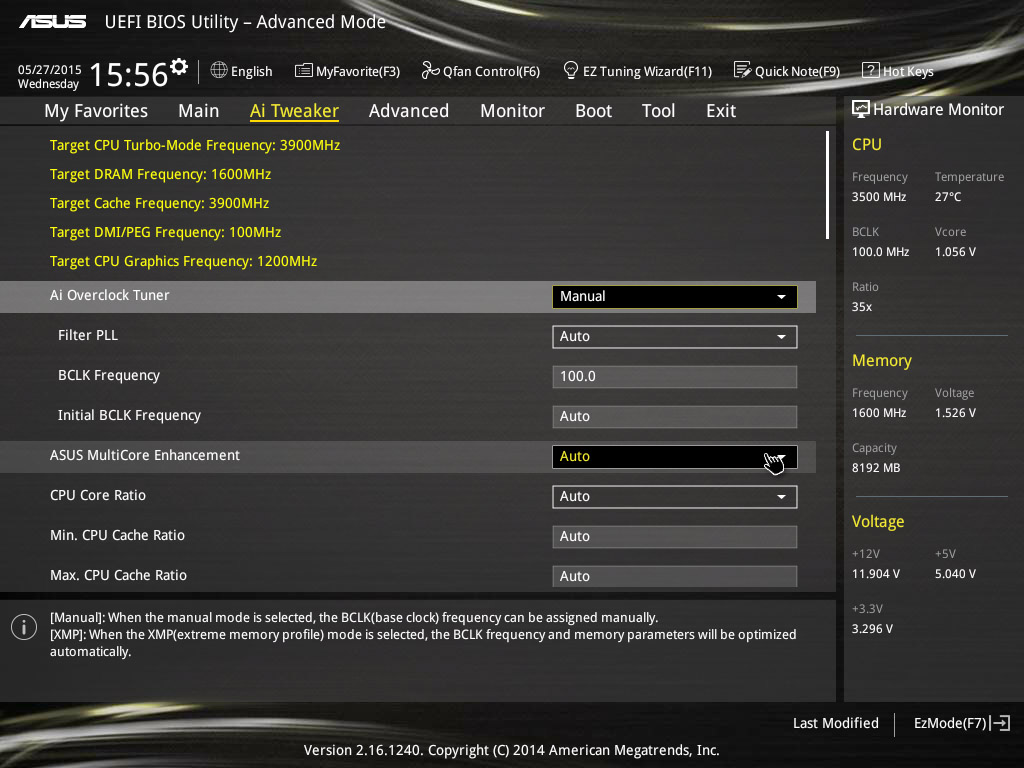The height and width of the screenshot is (768, 1024).
Task: Select Target Cache Frequency: 3900MHz line
Action: point(159,203)
